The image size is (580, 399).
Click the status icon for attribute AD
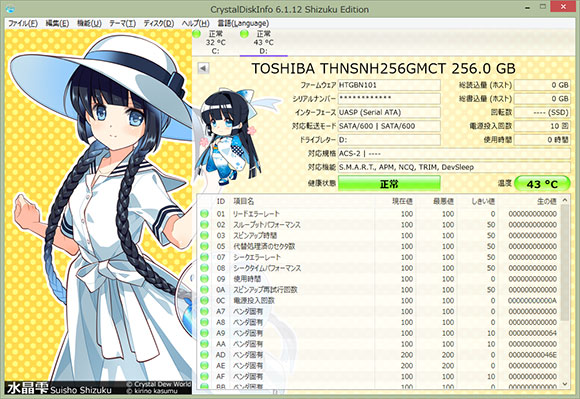point(204,355)
